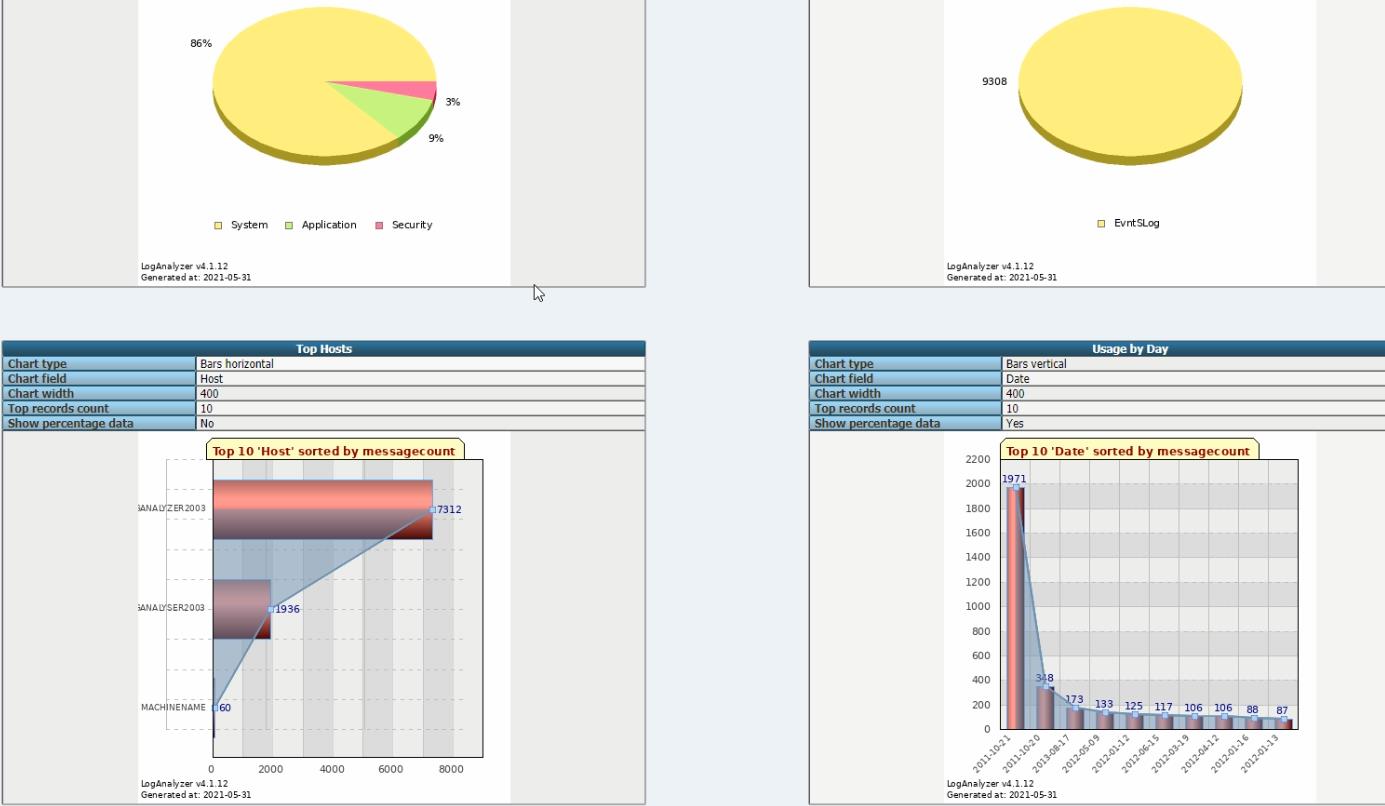Click the largest red horizontal host bar
The width and height of the screenshot is (1385, 806).
[322, 509]
